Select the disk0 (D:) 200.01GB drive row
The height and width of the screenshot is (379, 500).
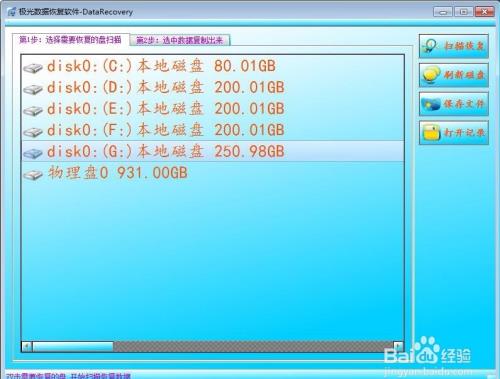click(213, 88)
